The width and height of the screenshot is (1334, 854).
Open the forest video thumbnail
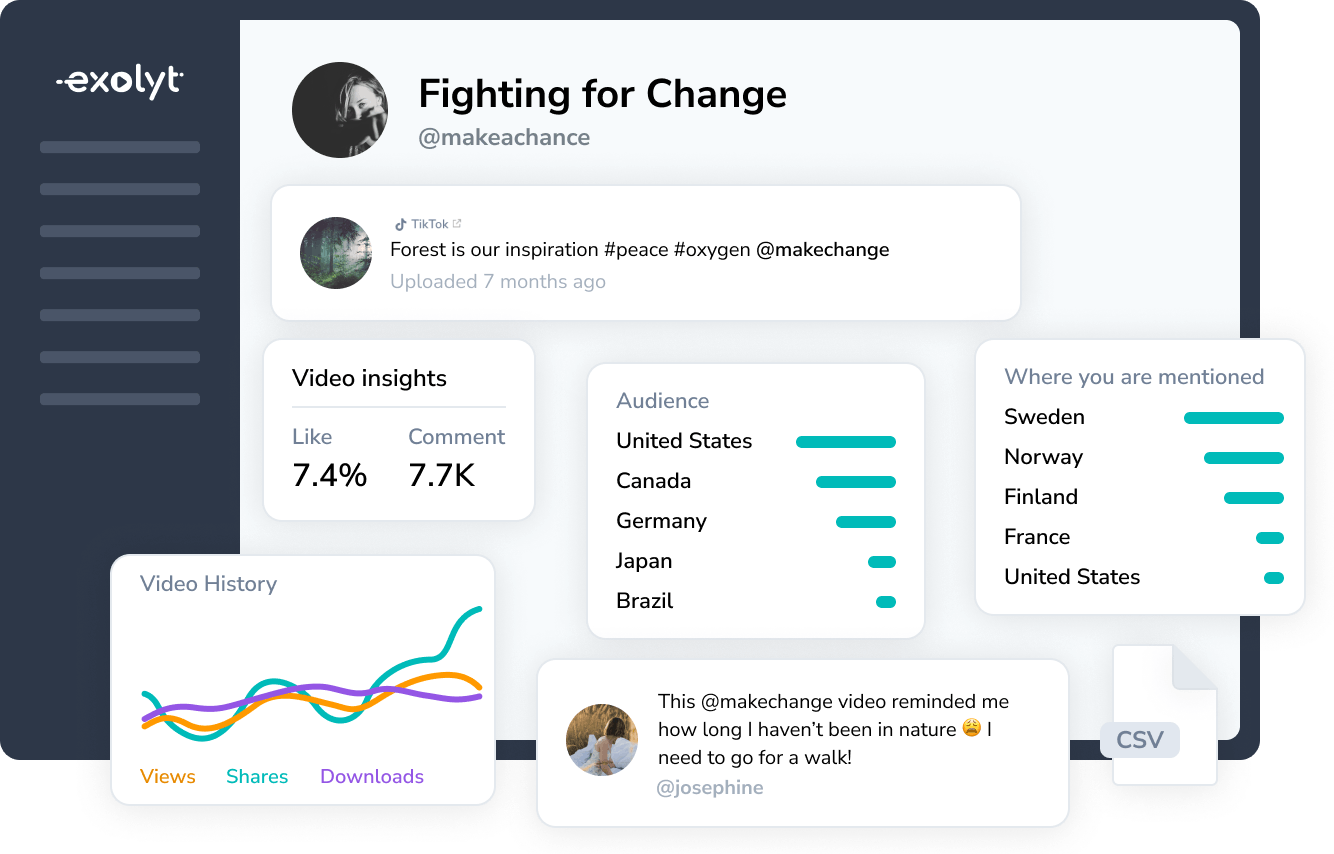pos(336,253)
